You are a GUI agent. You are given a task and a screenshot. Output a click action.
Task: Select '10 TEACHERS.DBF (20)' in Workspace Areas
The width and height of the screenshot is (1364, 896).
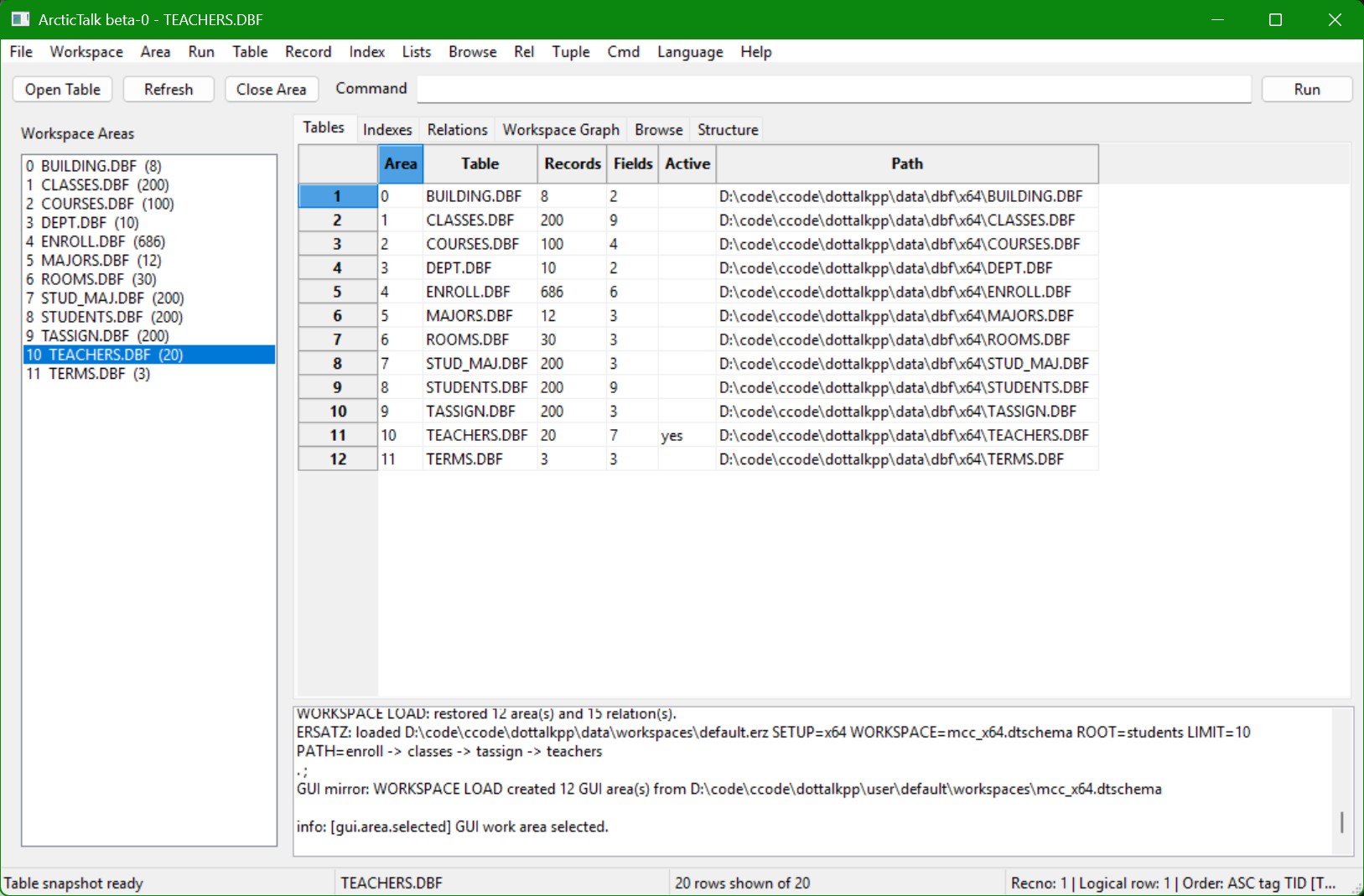pyautogui.click(x=149, y=355)
